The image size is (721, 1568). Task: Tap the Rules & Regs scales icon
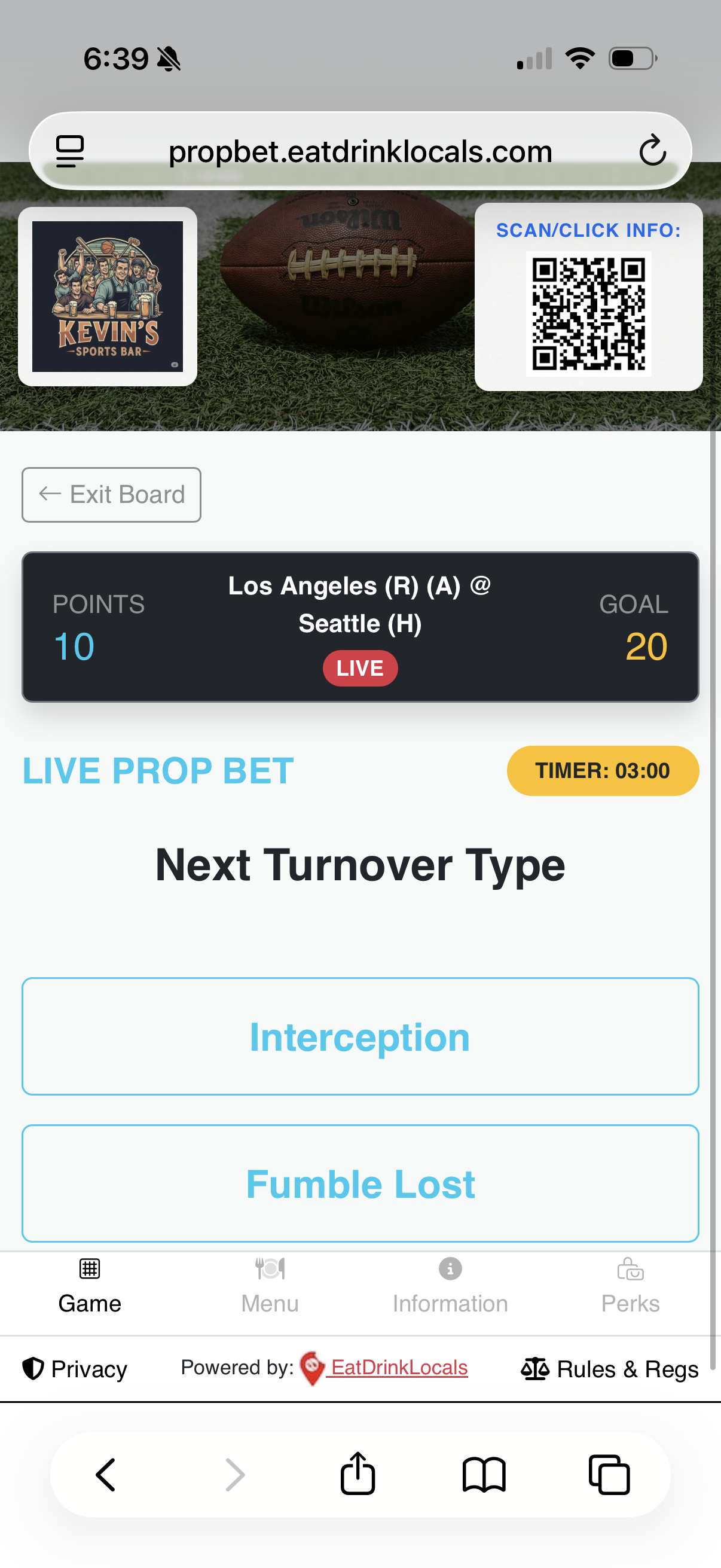[x=536, y=1368]
